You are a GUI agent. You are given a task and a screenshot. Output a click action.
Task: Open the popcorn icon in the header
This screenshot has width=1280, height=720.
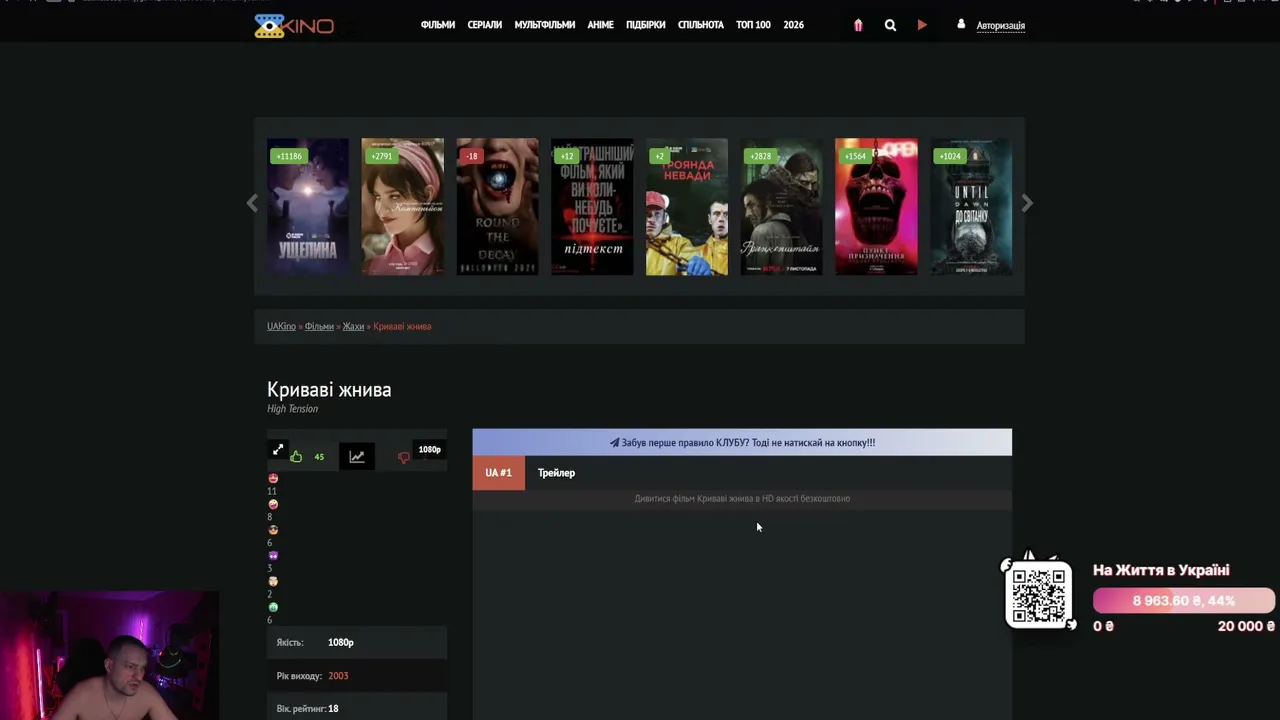point(858,25)
